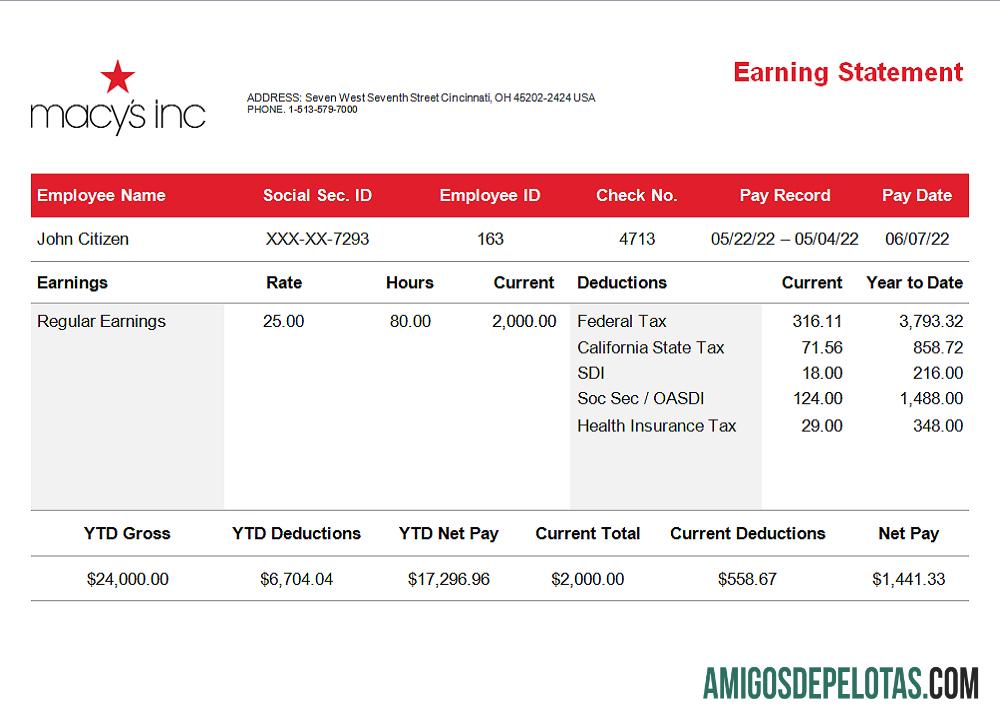Click the Regular Earnings row label
Viewport: 1000px width, 720px height.
101,322
